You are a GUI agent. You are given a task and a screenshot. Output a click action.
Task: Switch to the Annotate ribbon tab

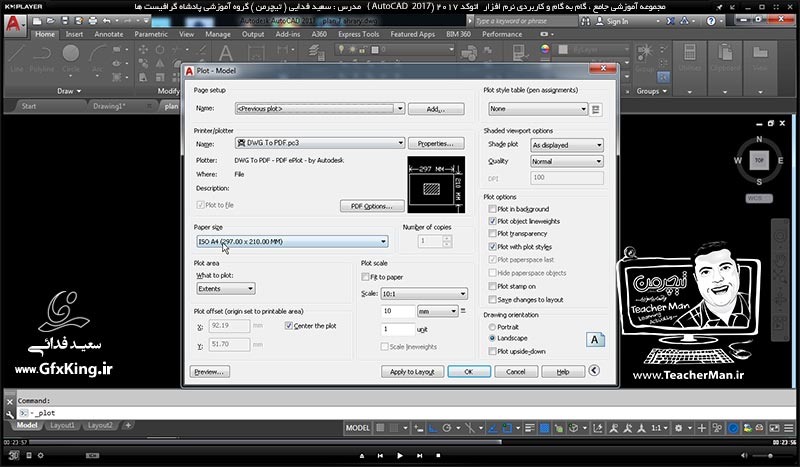tap(109, 34)
